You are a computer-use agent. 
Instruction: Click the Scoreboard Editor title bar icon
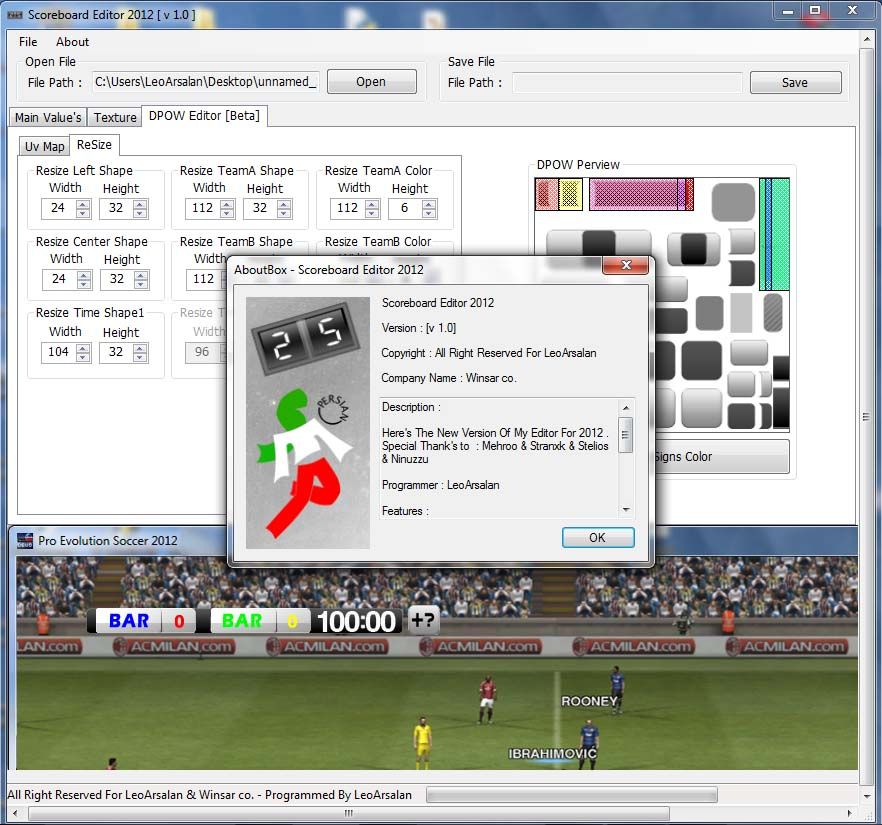pyautogui.click(x=13, y=14)
